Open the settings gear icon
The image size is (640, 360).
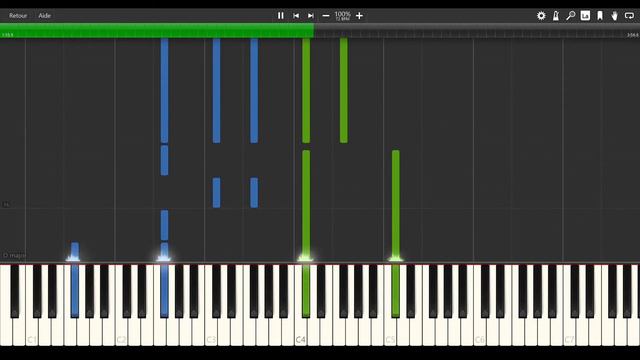coord(541,16)
